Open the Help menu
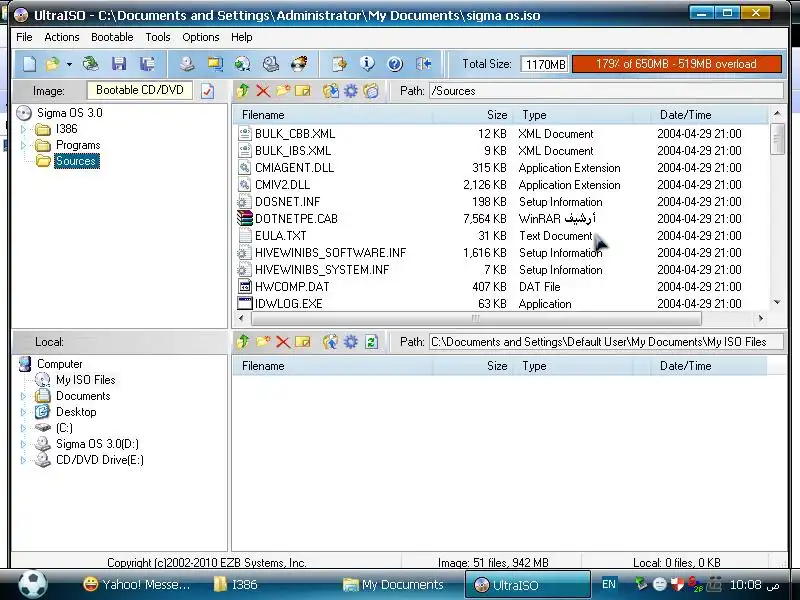The image size is (800, 600). point(241,37)
